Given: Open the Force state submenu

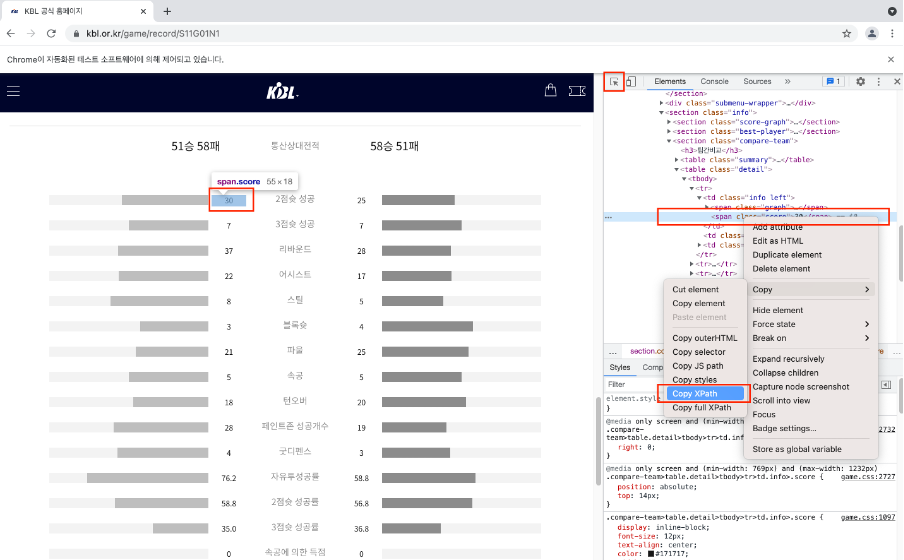Looking at the screenshot, I should click(811, 324).
